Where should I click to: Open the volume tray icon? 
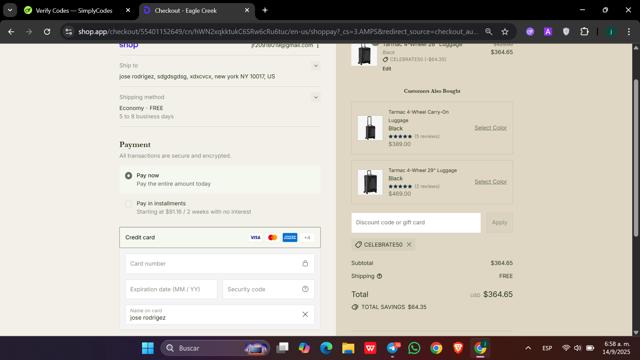pos(578,348)
